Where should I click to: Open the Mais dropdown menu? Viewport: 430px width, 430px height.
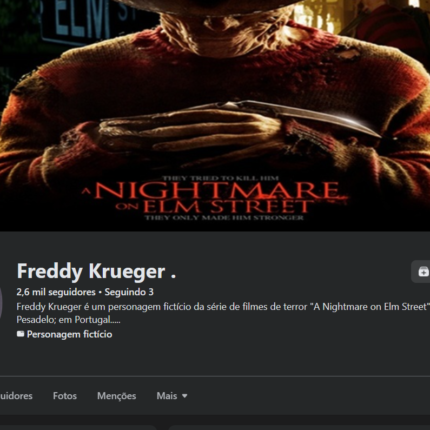(172, 396)
